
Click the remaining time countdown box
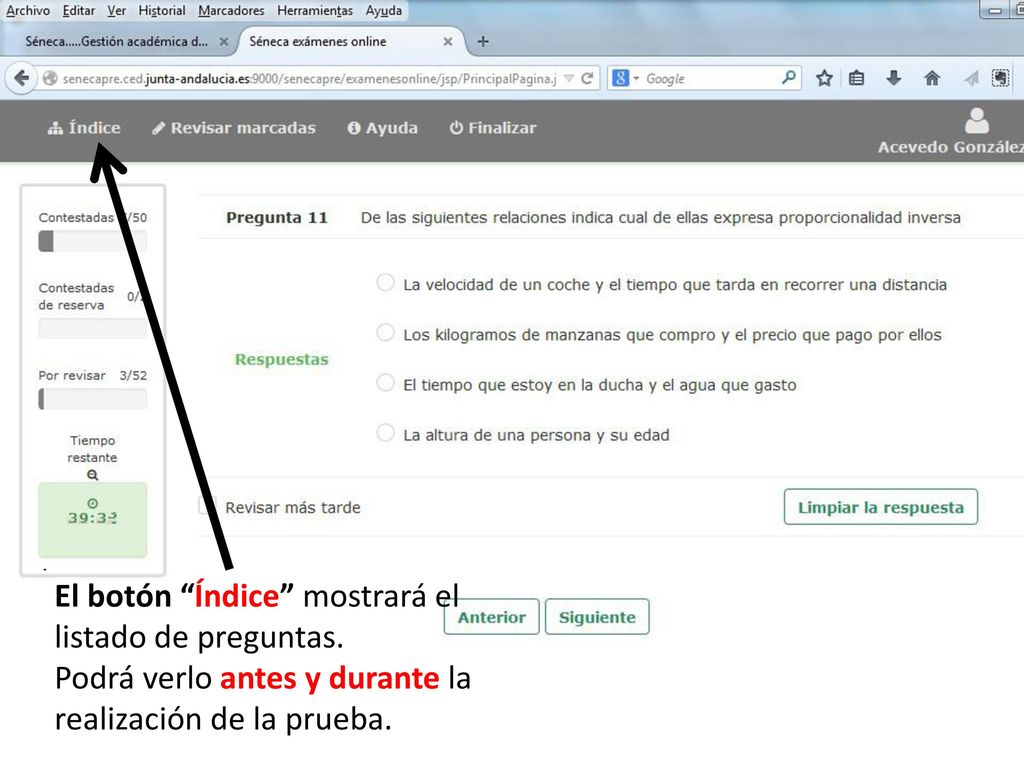[93, 519]
